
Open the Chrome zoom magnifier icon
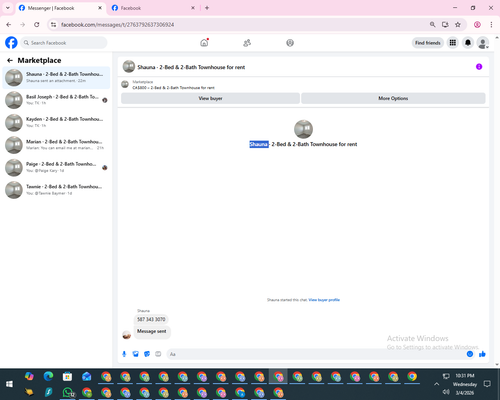[x=432, y=25]
